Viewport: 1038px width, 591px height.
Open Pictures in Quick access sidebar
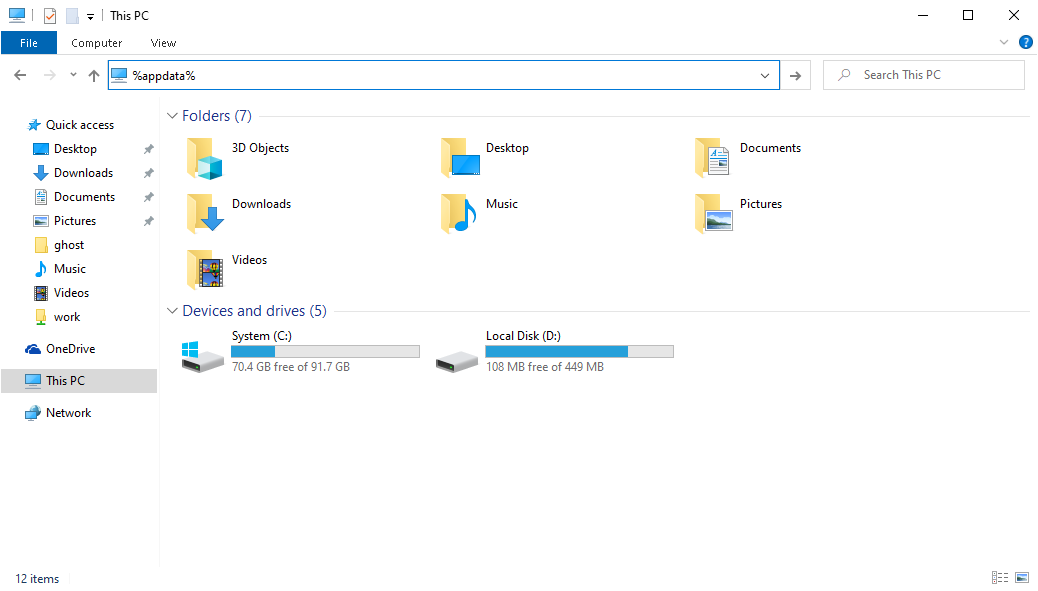75,221
